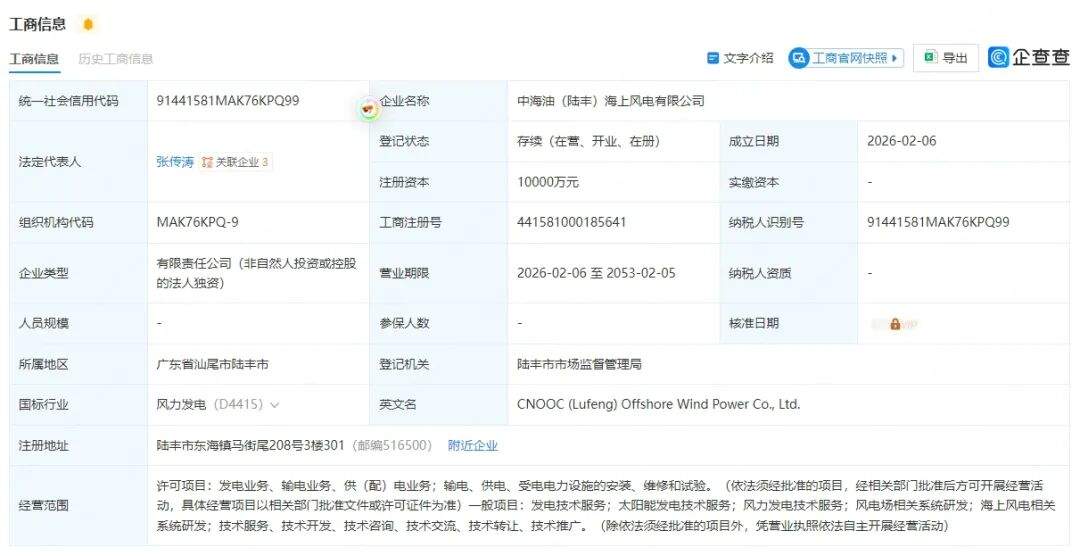
Task: Click the round floating icon near 企业名称
Action: [x=370, y=107]
